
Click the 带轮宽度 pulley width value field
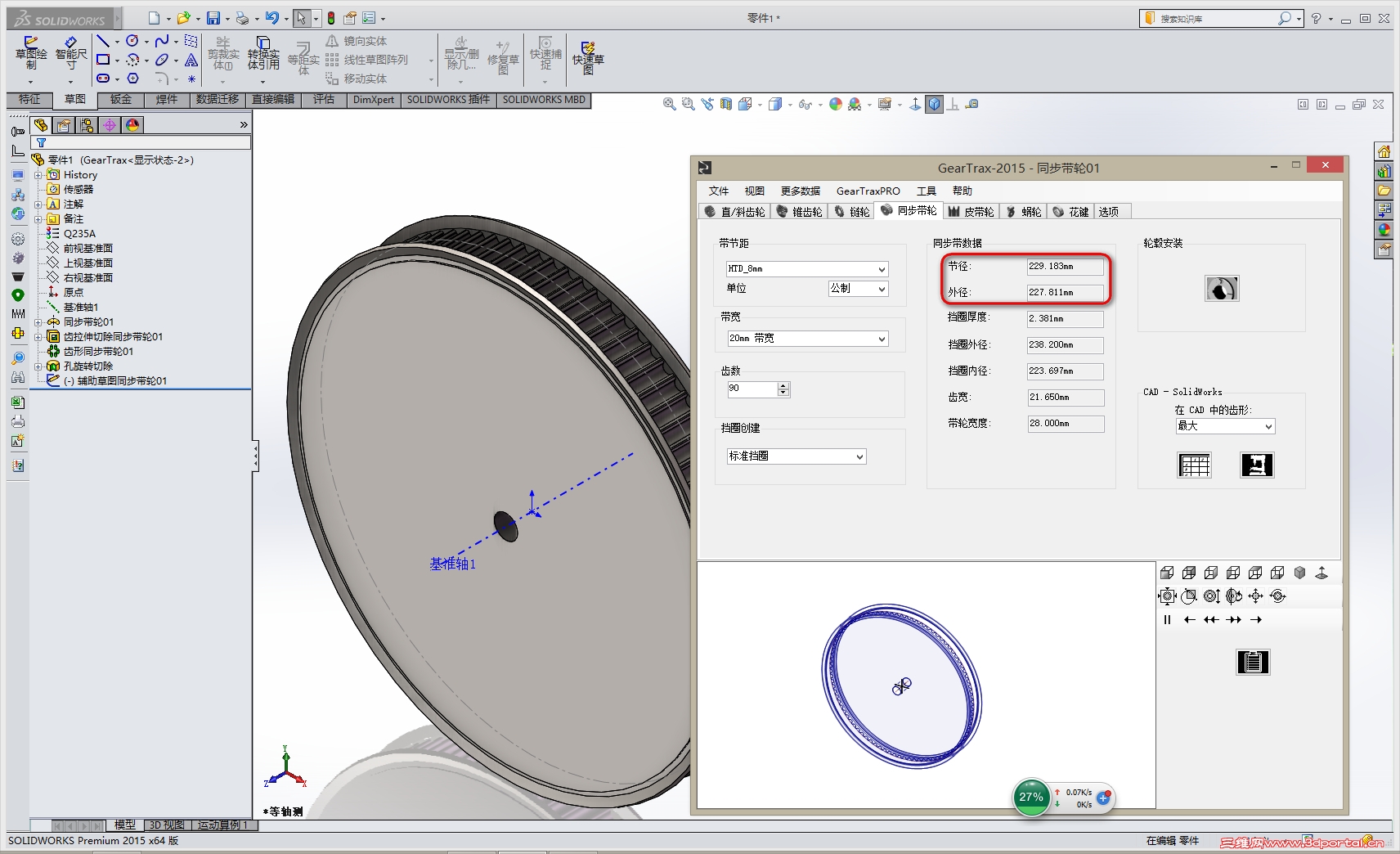coord(1066,424)
